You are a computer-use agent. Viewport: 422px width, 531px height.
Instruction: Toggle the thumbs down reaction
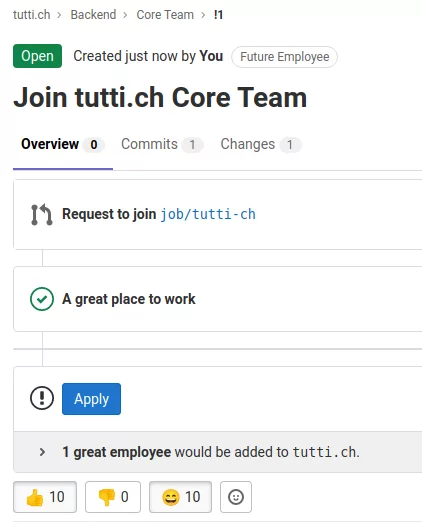click(x=113, y=497)
